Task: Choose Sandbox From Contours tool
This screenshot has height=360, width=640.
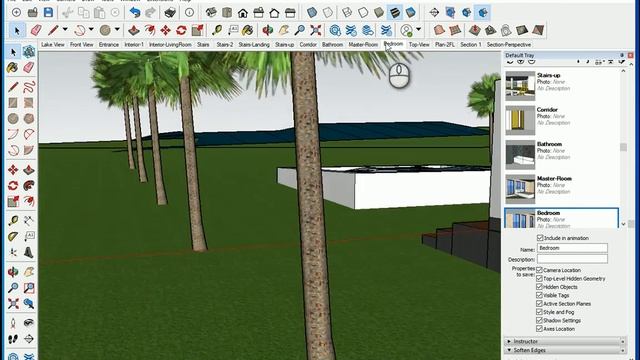Action: pyautogui.click(x=438, y=30)
